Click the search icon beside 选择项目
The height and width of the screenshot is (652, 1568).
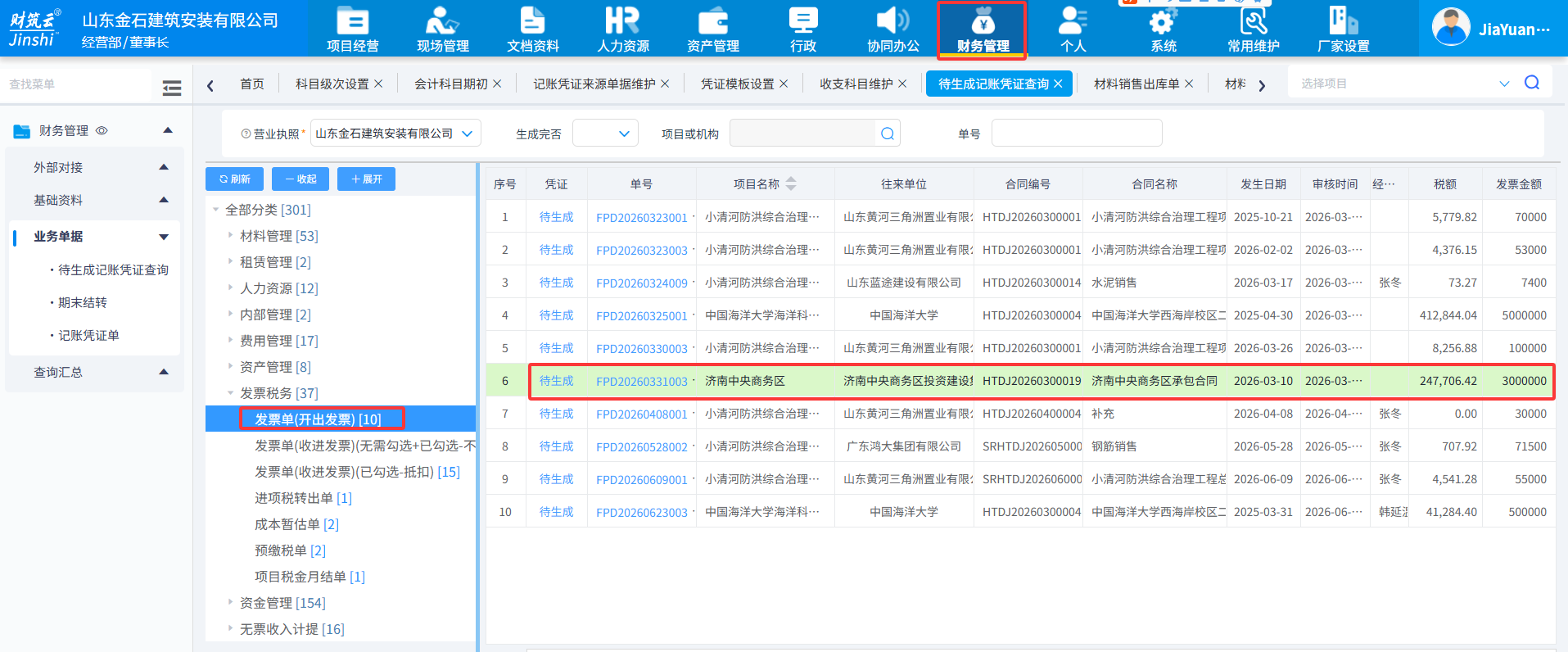click(x=1531, y=83)
